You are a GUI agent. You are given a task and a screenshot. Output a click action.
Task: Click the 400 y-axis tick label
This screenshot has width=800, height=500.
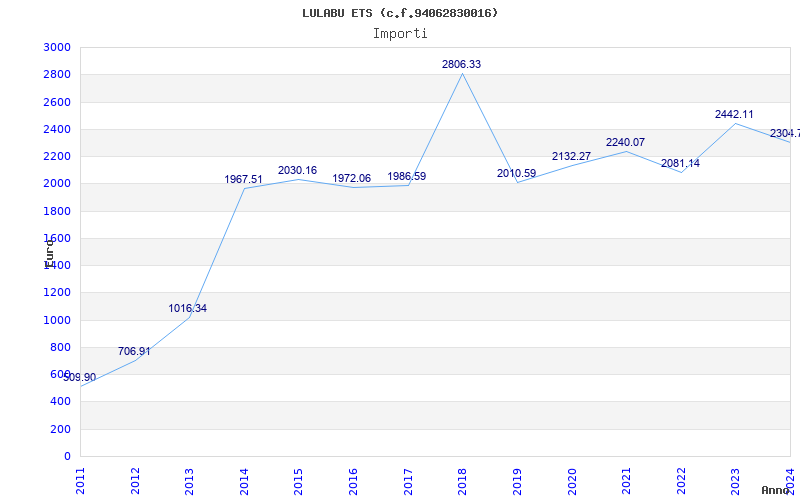61,402
